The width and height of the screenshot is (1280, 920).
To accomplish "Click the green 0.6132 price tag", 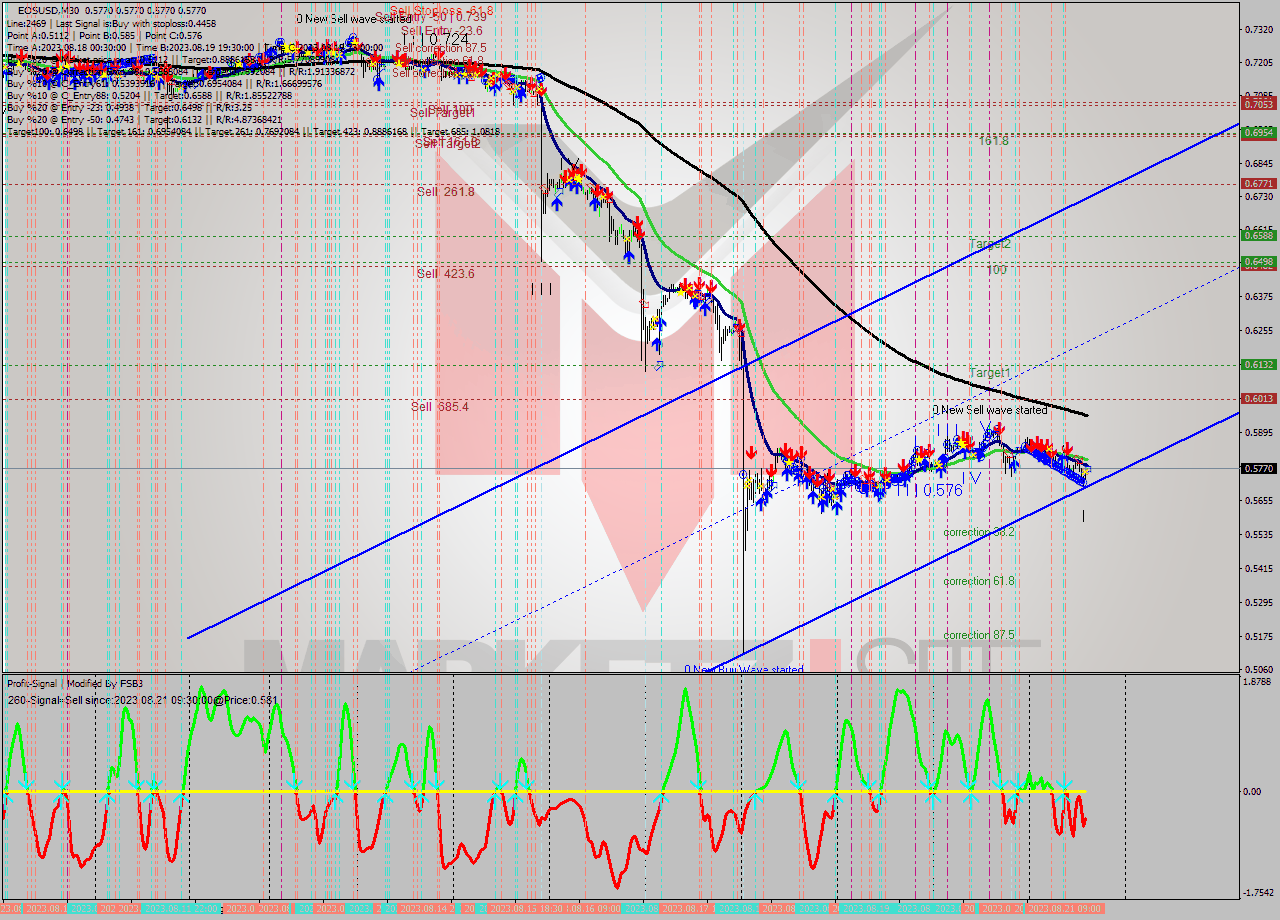I will tap(1257, 365).
